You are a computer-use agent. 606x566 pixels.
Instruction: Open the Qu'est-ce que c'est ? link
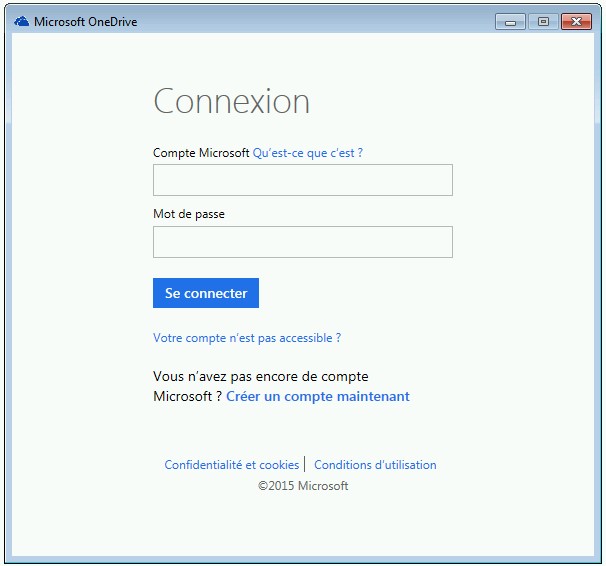pos(308,153)
